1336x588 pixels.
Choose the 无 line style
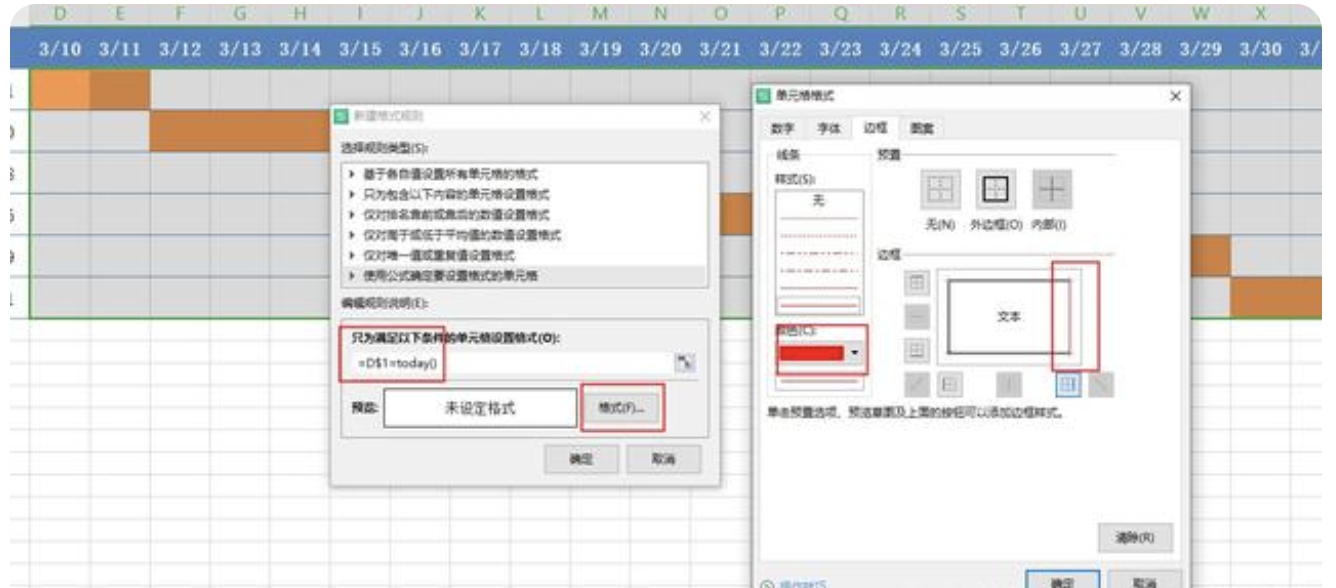(x=818, y=200)
